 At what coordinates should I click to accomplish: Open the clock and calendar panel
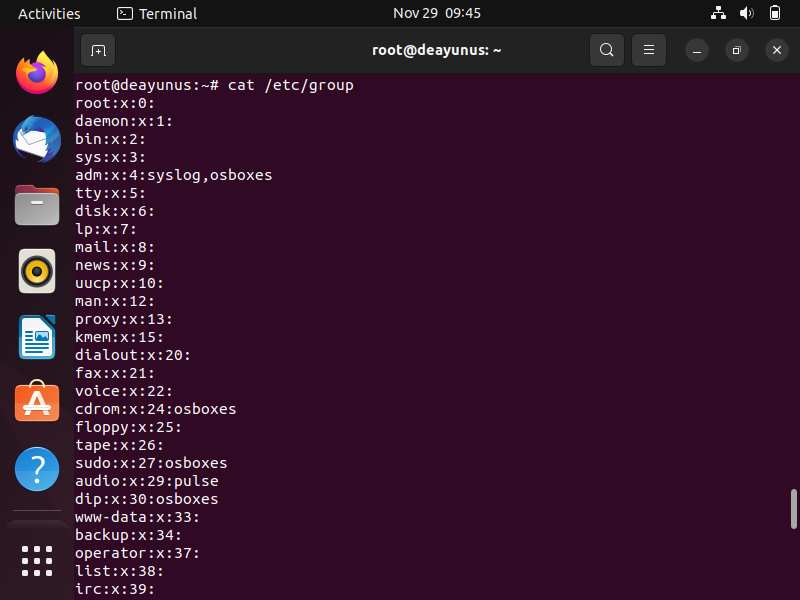(x=437, y=13)
